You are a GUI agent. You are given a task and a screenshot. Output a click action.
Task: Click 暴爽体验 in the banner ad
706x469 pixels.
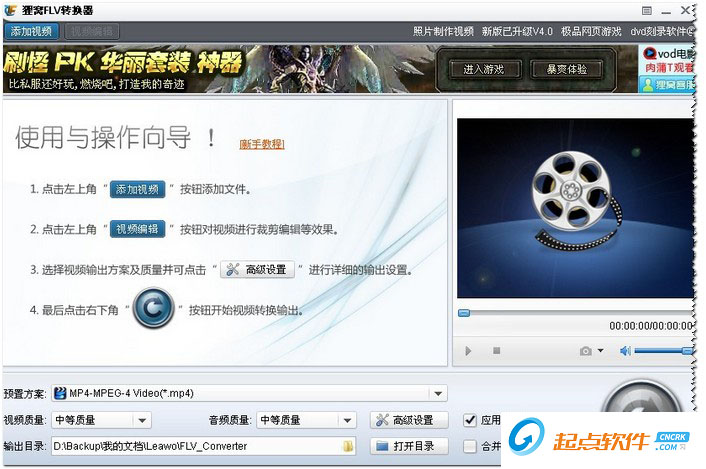click(566, 69)
